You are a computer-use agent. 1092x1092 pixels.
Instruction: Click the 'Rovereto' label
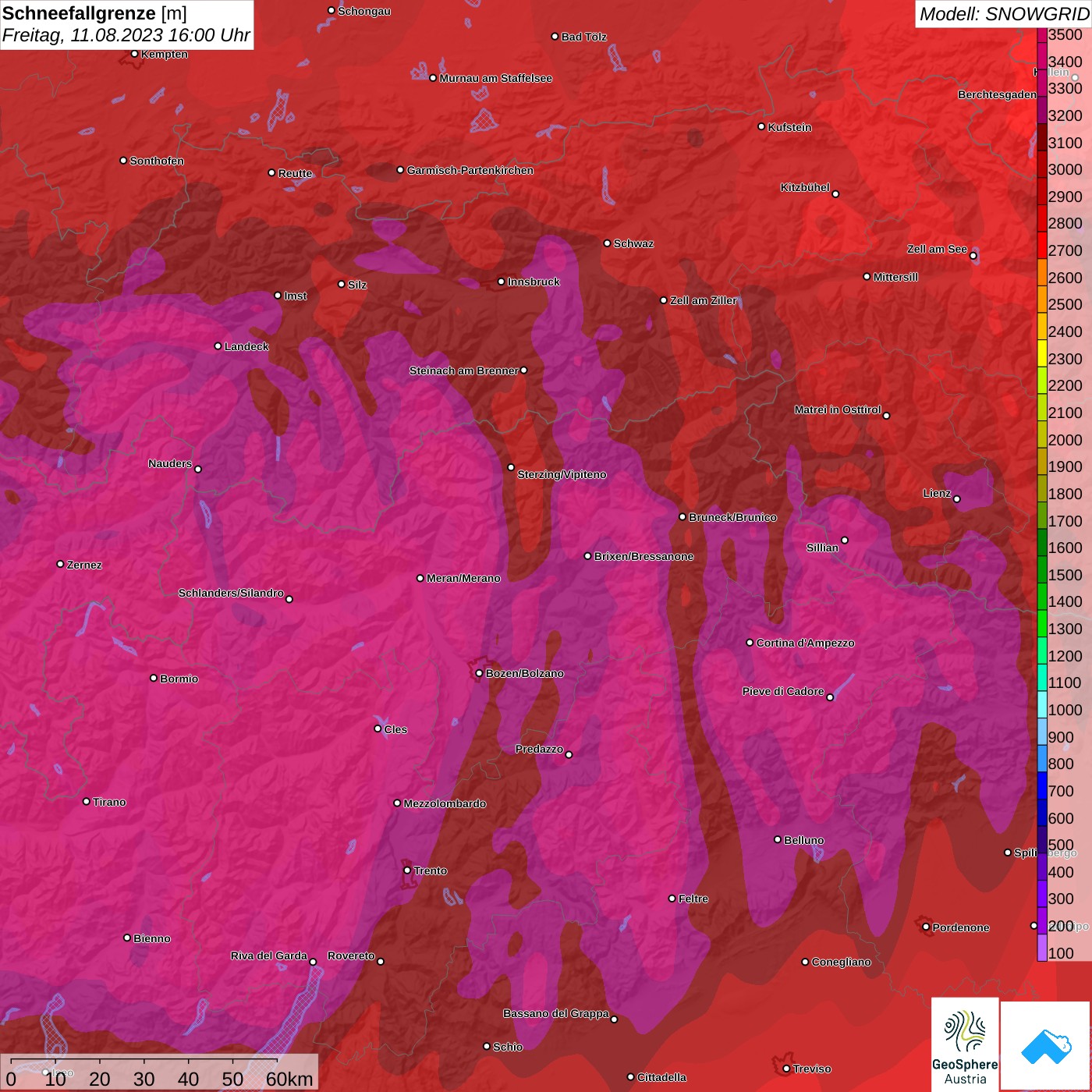[351, 955]
